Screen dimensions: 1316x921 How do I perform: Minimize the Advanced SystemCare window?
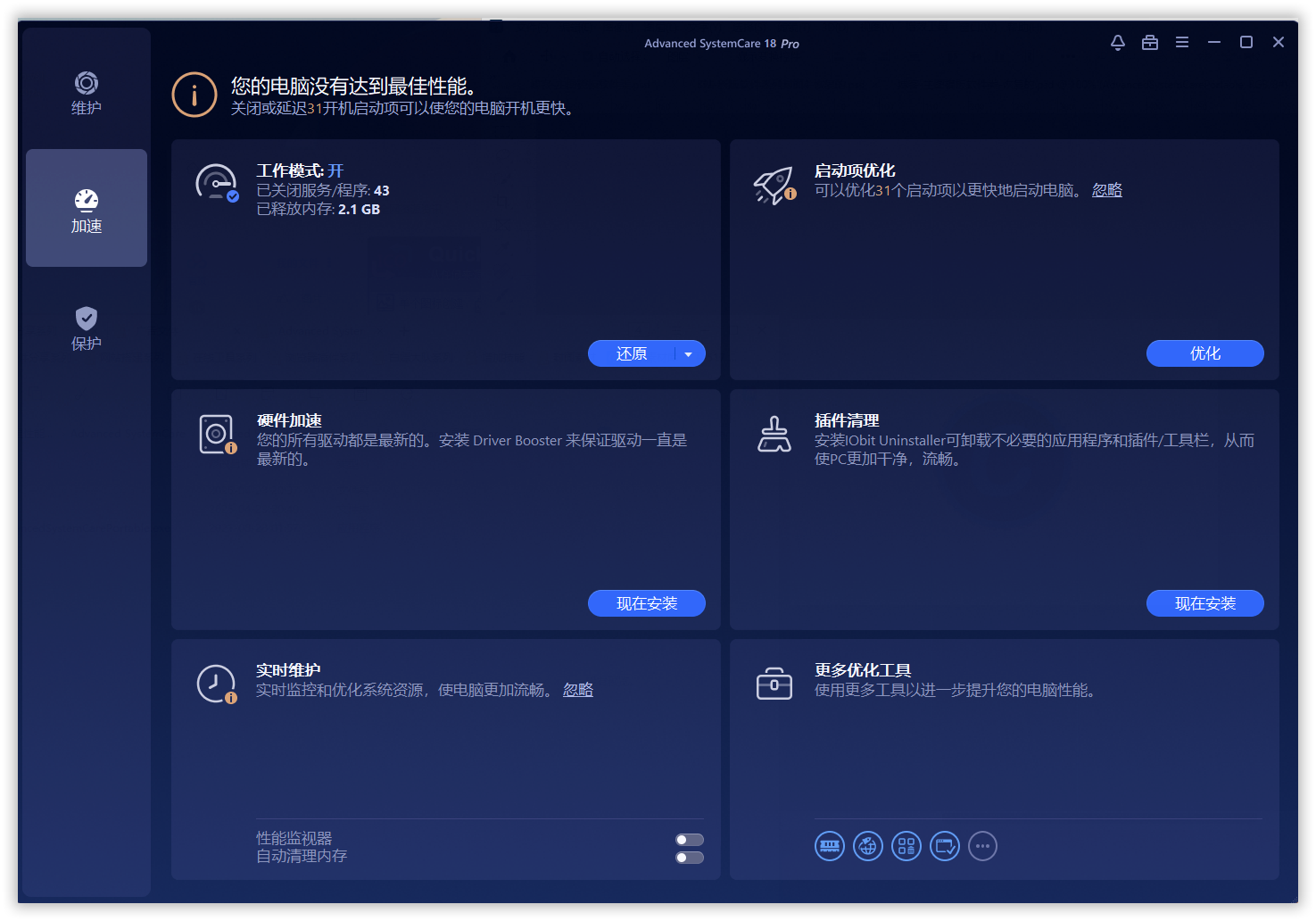tap(1214, 43)
